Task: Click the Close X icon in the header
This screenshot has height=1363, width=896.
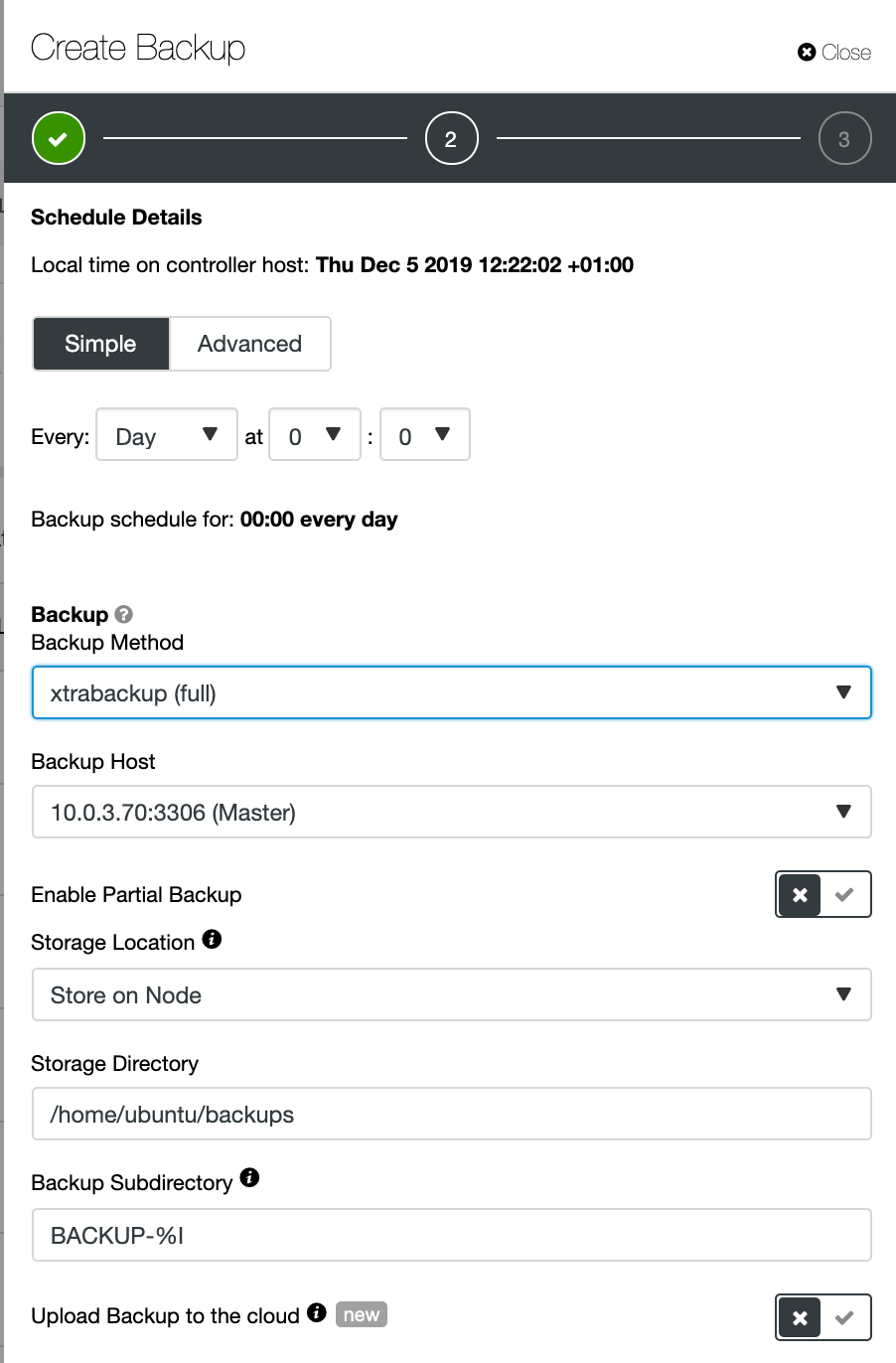Action: pos(807,52)
